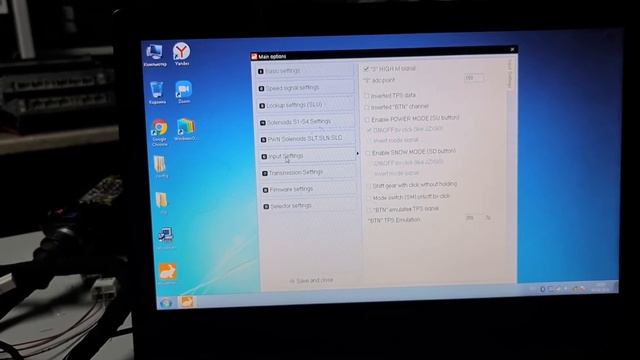
Task: Open the Windows Start menu orb
Action: 166,302
